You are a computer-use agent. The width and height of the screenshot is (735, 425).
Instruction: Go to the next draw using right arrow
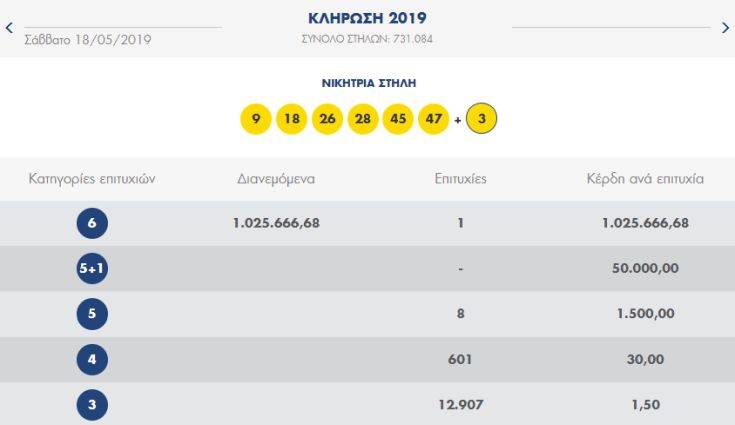pyautogui.click(x=726, y=28)
